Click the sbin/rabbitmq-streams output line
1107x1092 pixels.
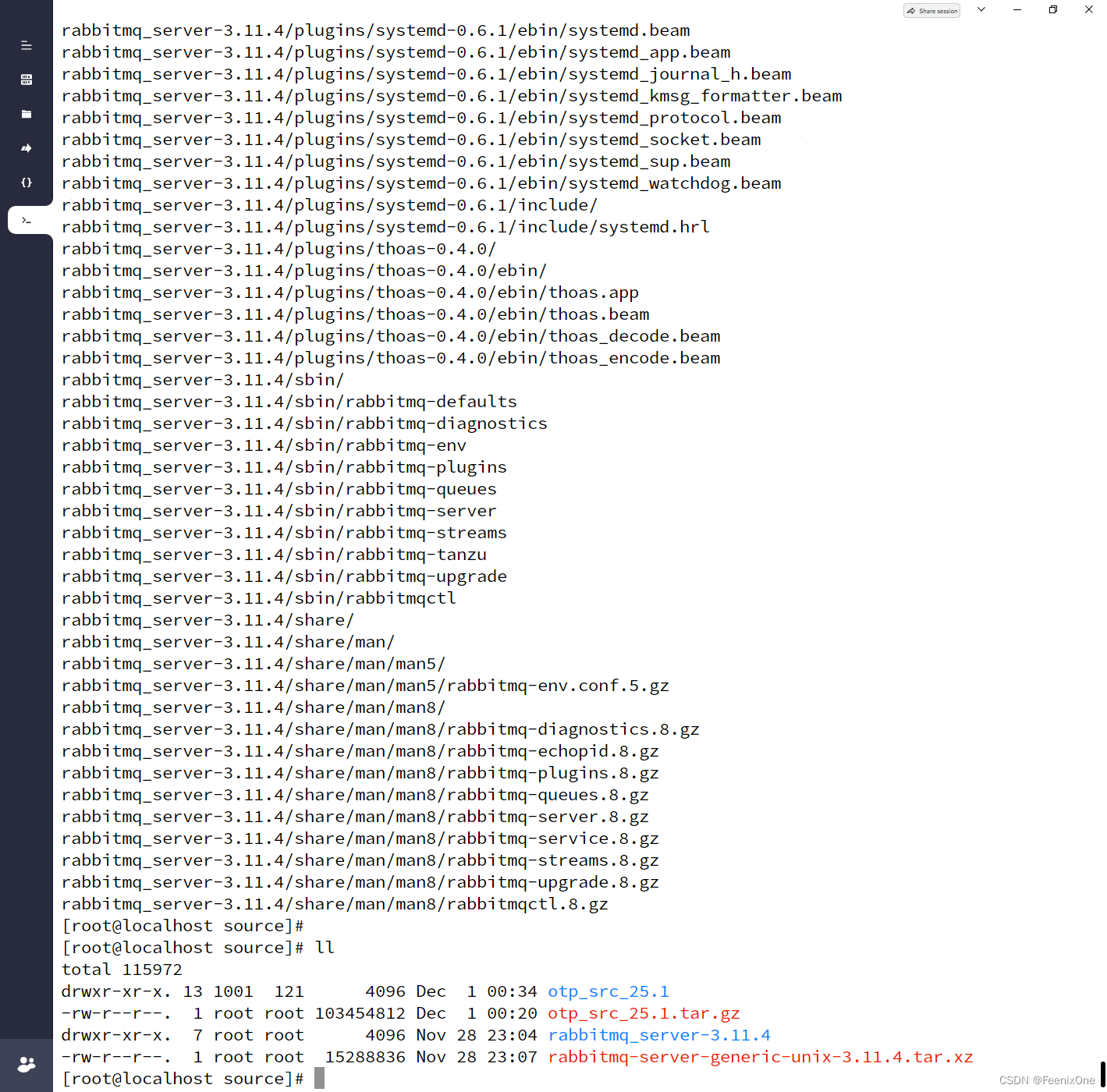coord(284,533)
